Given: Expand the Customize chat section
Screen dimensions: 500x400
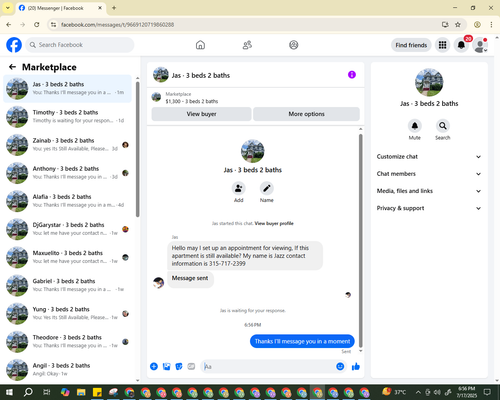Looking at the screenshot, I should (x=429, y=157).
